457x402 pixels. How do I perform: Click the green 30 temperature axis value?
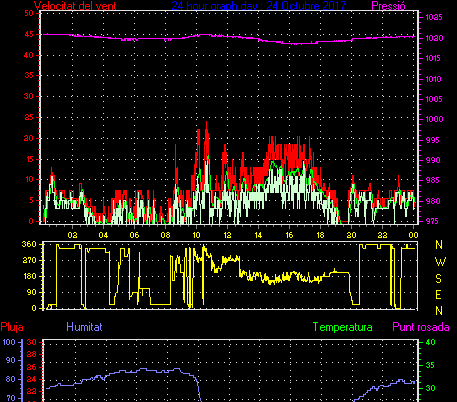[x=431, y=388]
